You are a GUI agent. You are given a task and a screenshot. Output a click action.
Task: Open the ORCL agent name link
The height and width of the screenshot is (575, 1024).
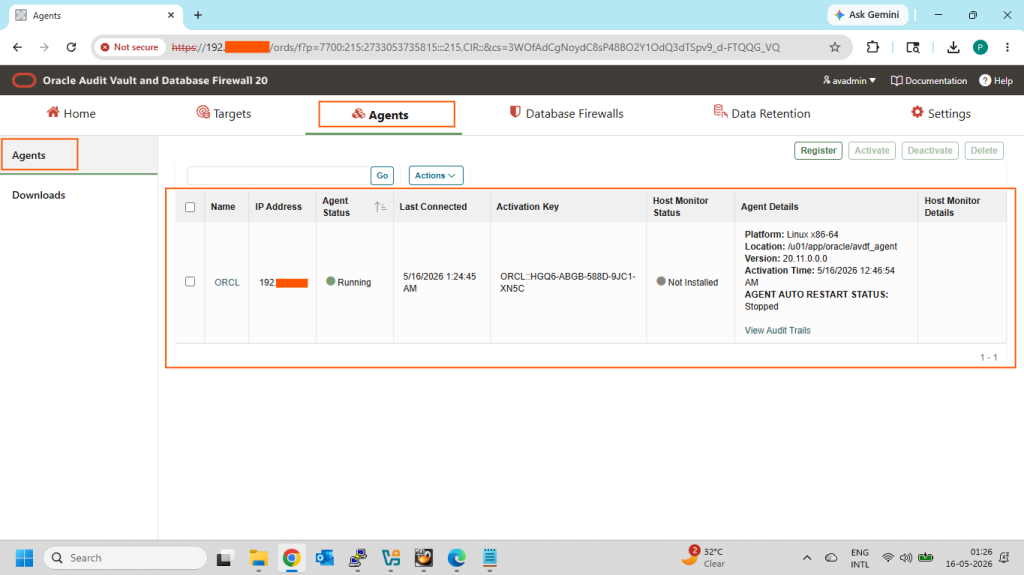pos(227,282)
